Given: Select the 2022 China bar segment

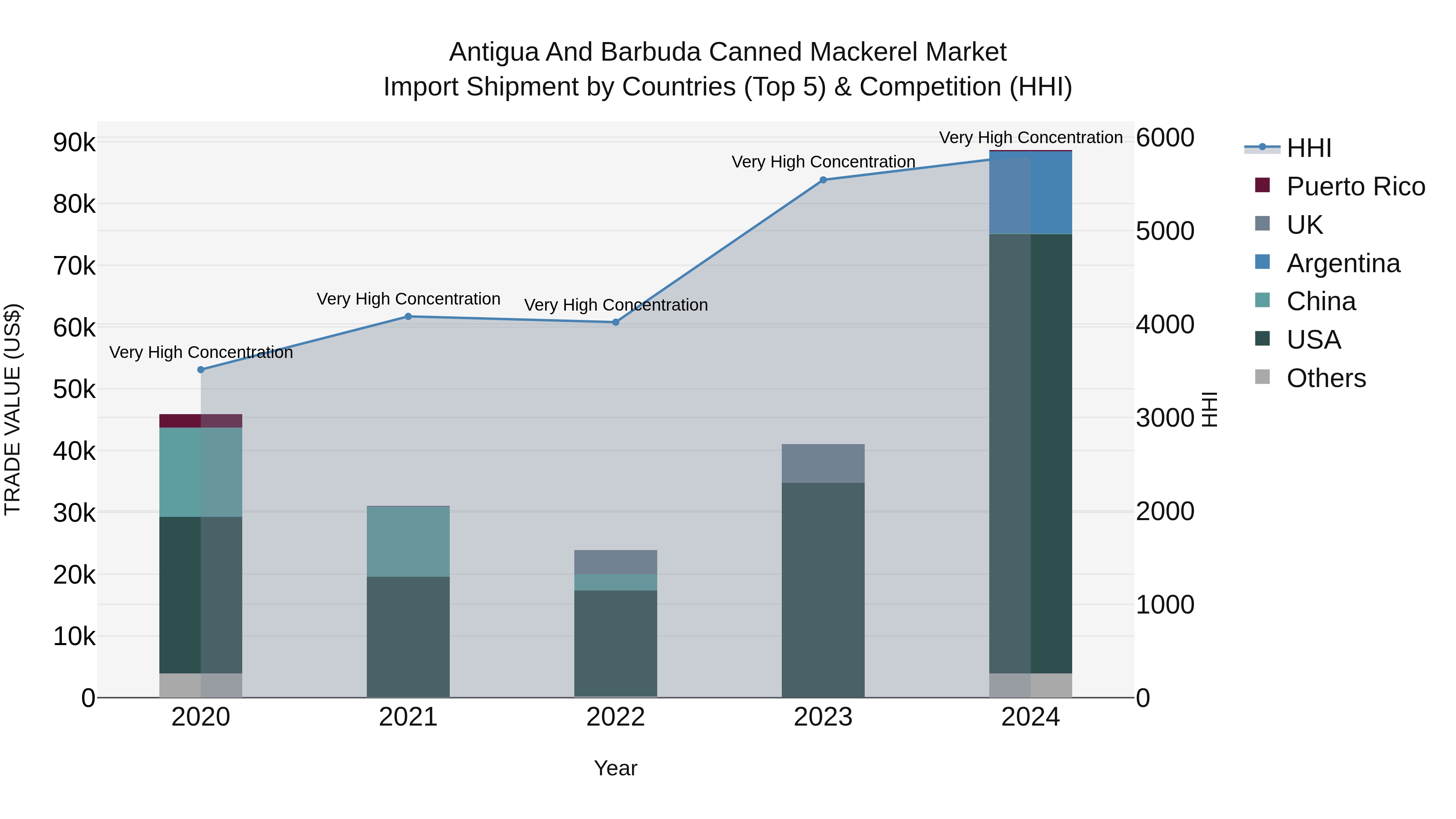Looking at the screenshot, I should point(616,583).
